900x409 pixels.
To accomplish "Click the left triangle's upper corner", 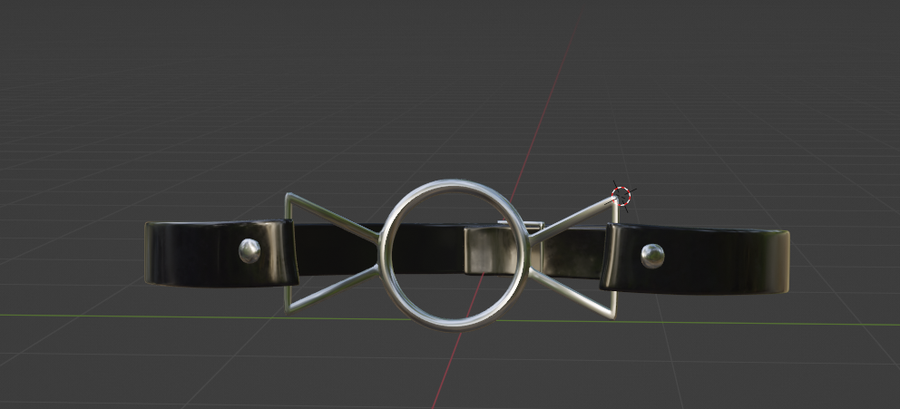I will pyautogui.click(x=289, y=196).
